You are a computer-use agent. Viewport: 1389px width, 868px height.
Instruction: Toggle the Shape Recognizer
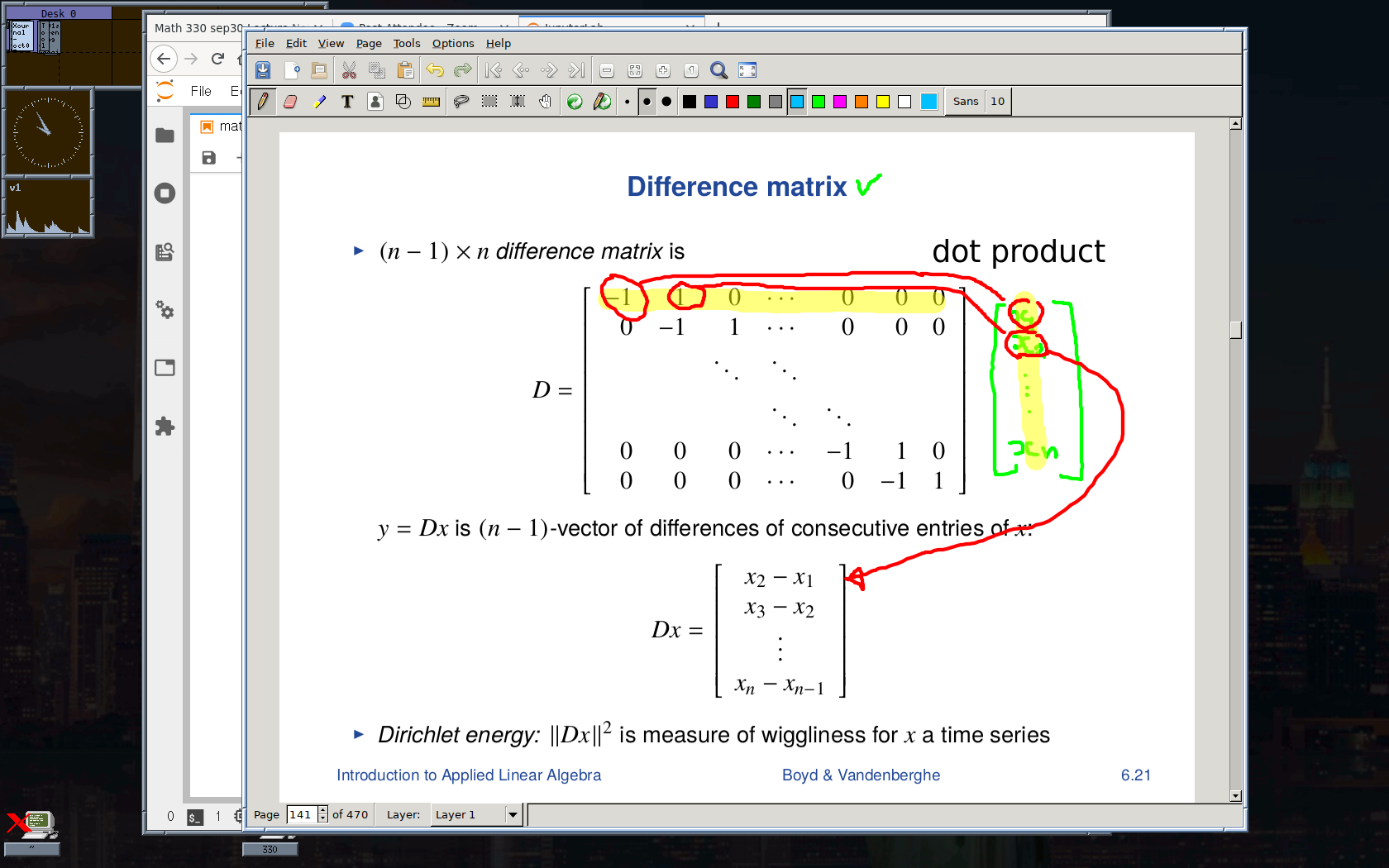tap(403, 102)
